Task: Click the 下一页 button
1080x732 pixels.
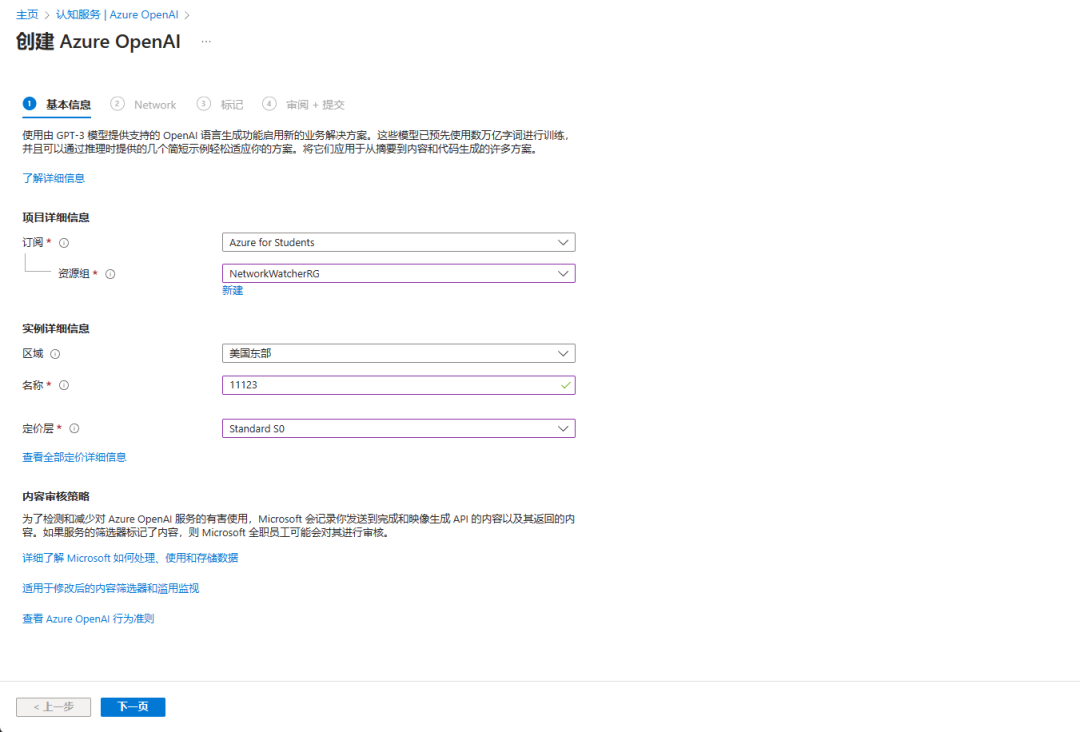Action: coord(133,707)
